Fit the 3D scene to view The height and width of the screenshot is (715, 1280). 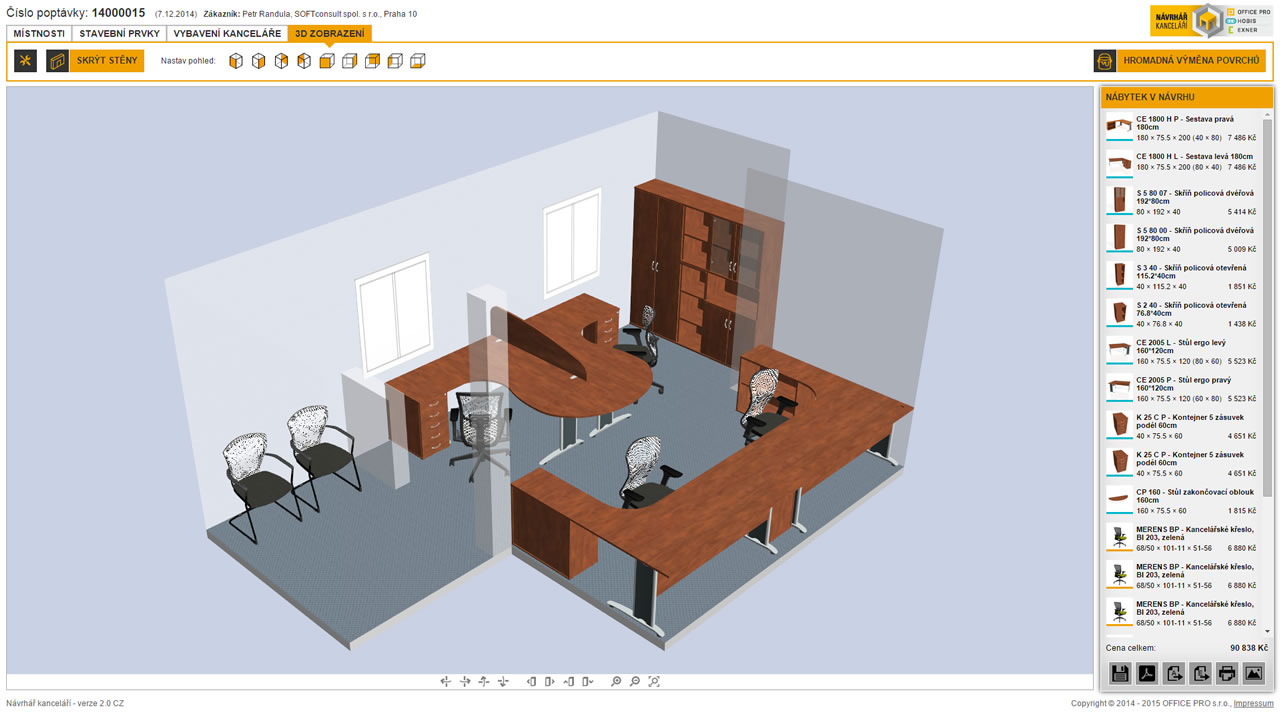(654, 682)
